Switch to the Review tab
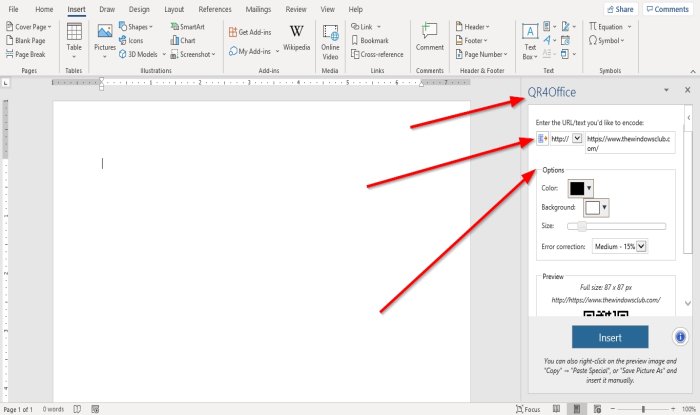This screenshot has height=415, width=700. click(296, 9)
